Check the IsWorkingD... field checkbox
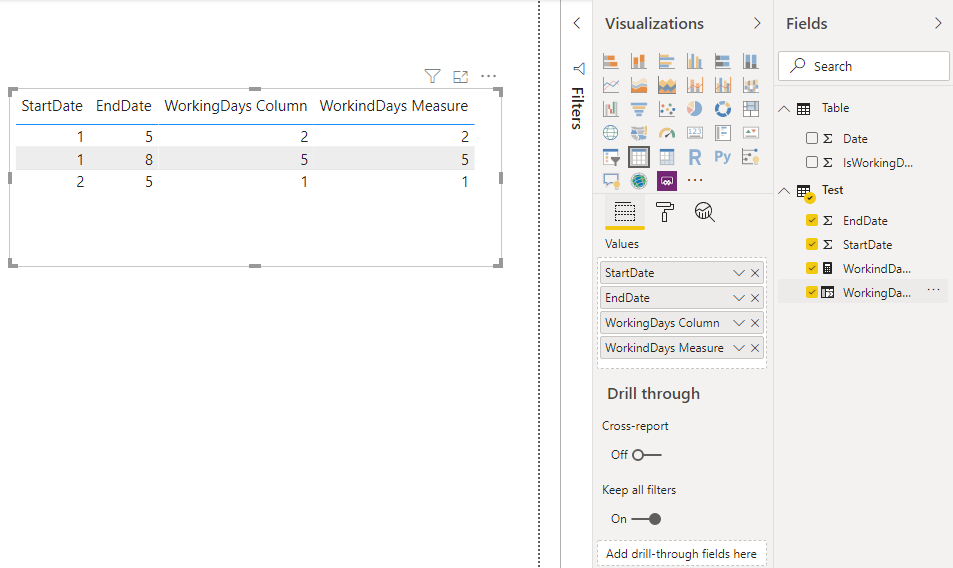 pos(811,162)
